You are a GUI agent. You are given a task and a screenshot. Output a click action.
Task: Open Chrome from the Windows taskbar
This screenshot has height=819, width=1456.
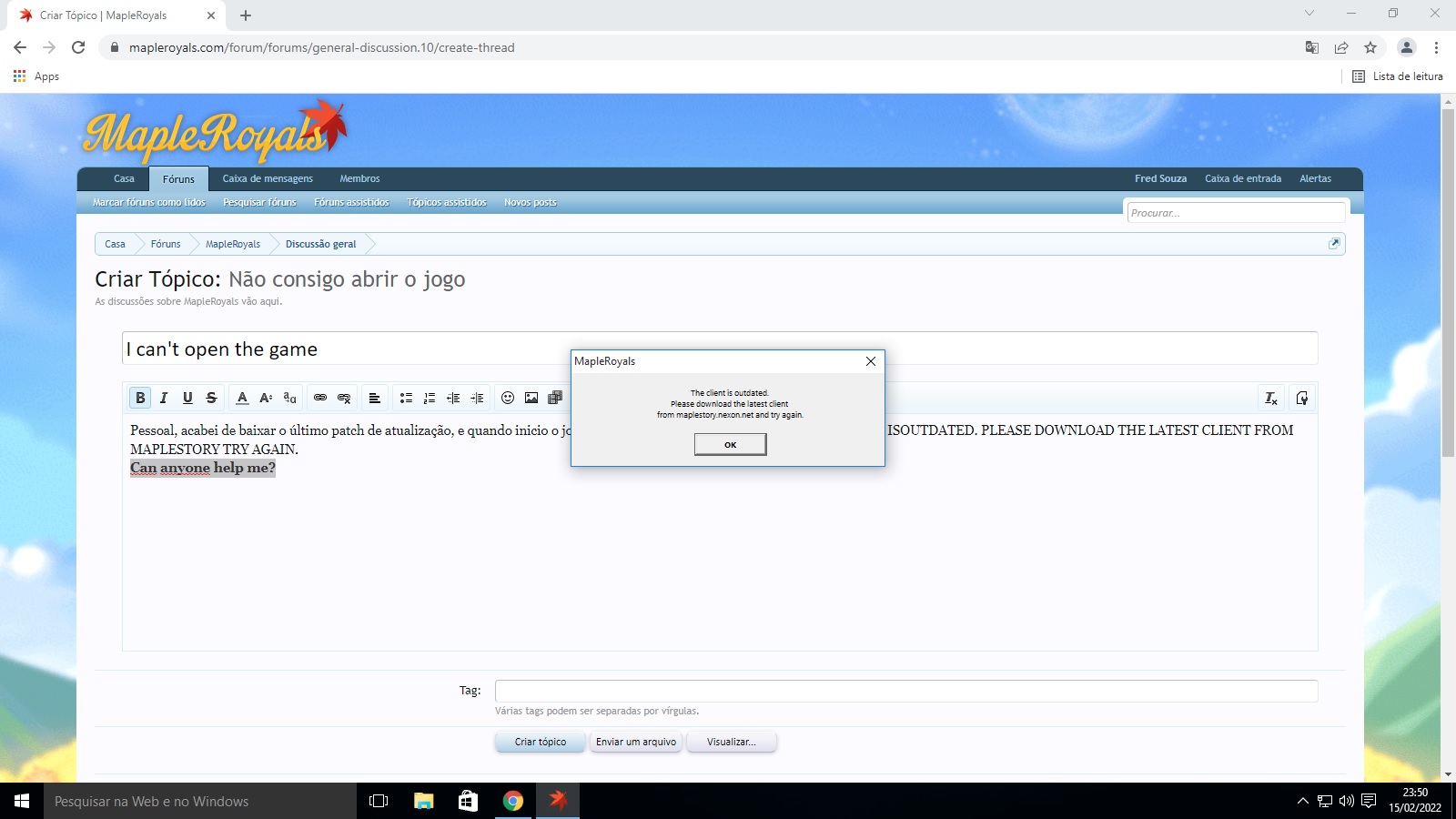[513, 801]
